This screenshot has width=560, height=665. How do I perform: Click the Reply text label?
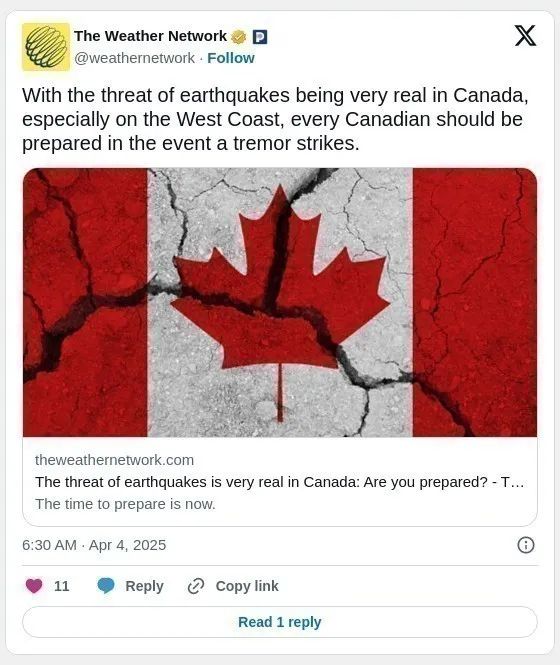(x=144, y=586)
